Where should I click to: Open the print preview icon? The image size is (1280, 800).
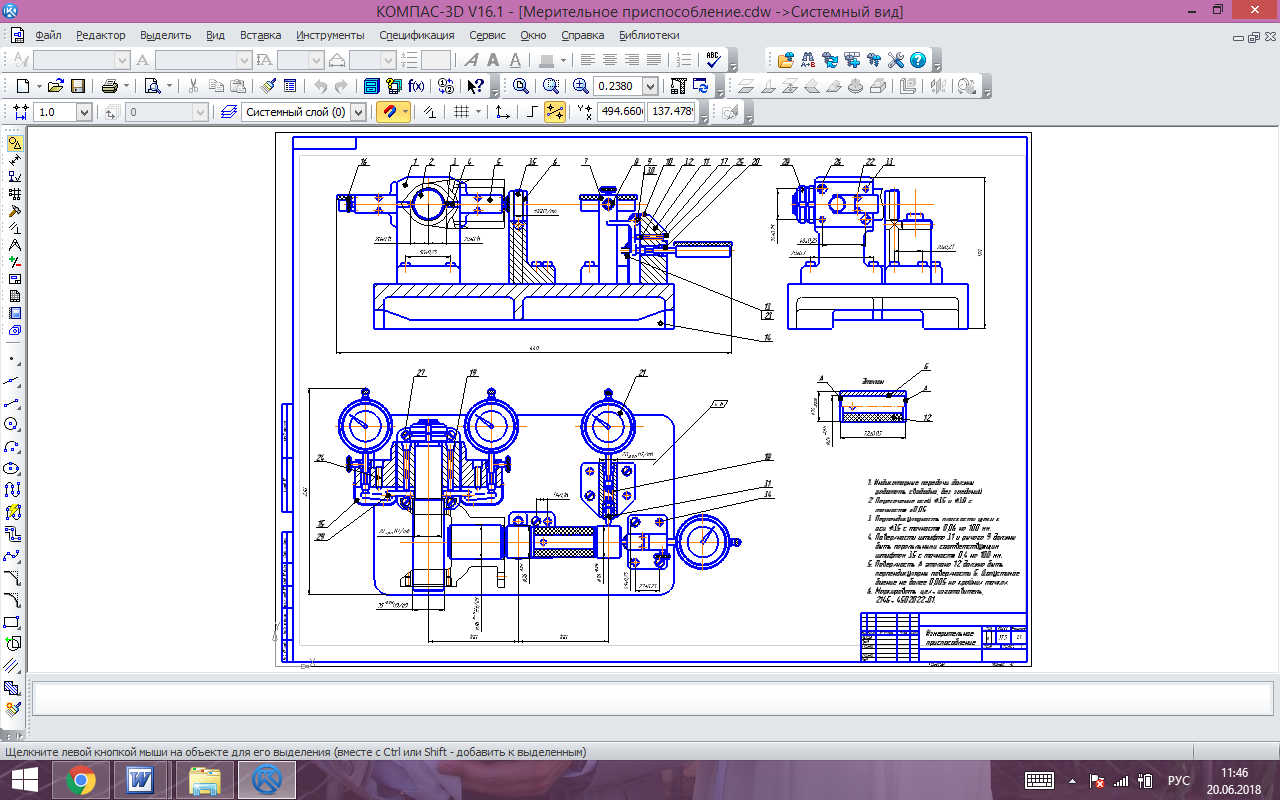(x=152, y=86)
